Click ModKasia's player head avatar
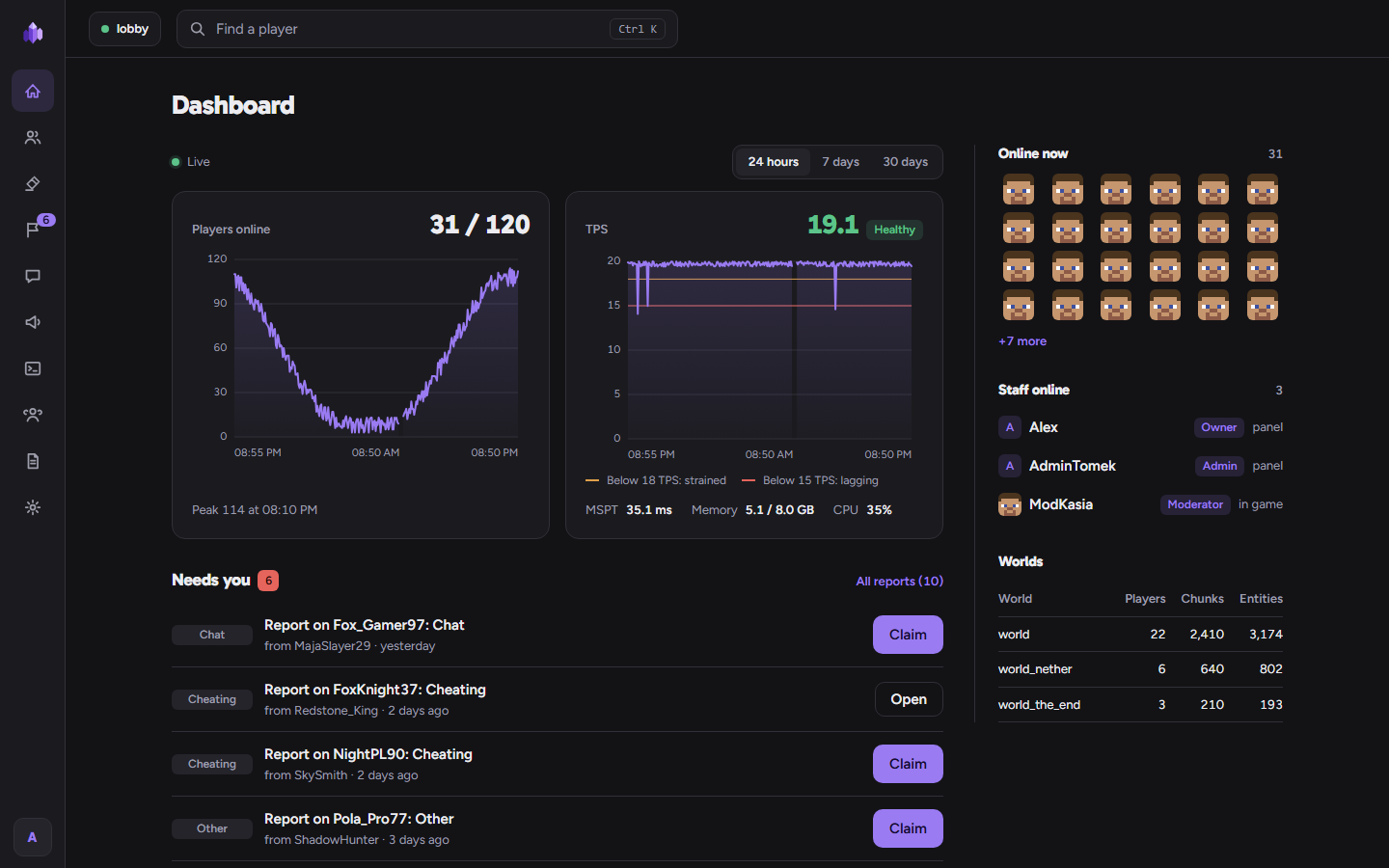Viewport: 1389px width, 868px height. point(1010,504)
